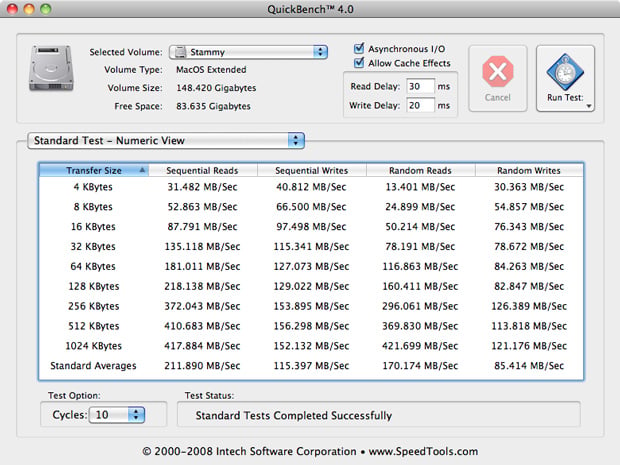Screen dimensions: 620x465
Task: Click the Sequential Reads column header
Action: click(x=202, y=170)
